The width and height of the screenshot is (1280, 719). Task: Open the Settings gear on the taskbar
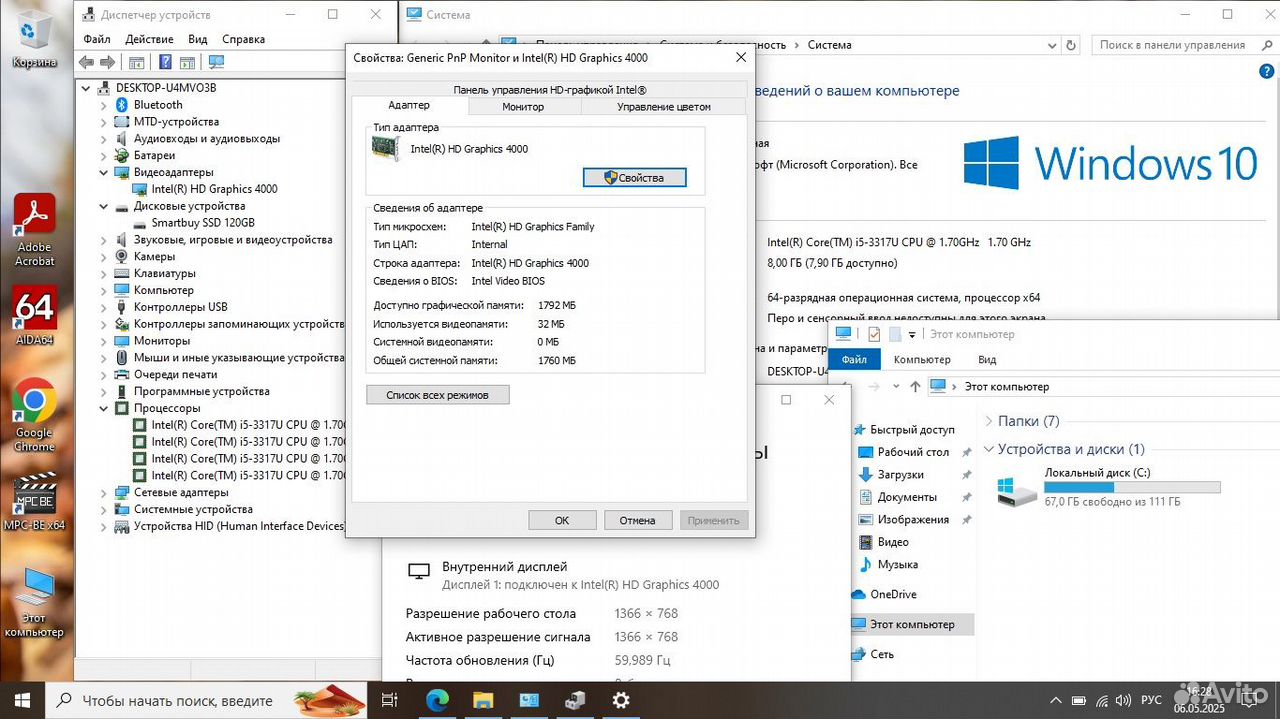(x=621, y=700)
